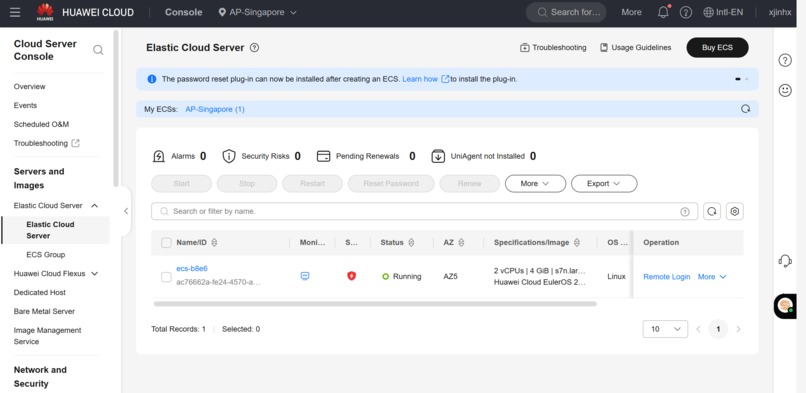Open the xjinhx account menu
Image resolution: width=806 pixels, height=393 pixels.
780,12
